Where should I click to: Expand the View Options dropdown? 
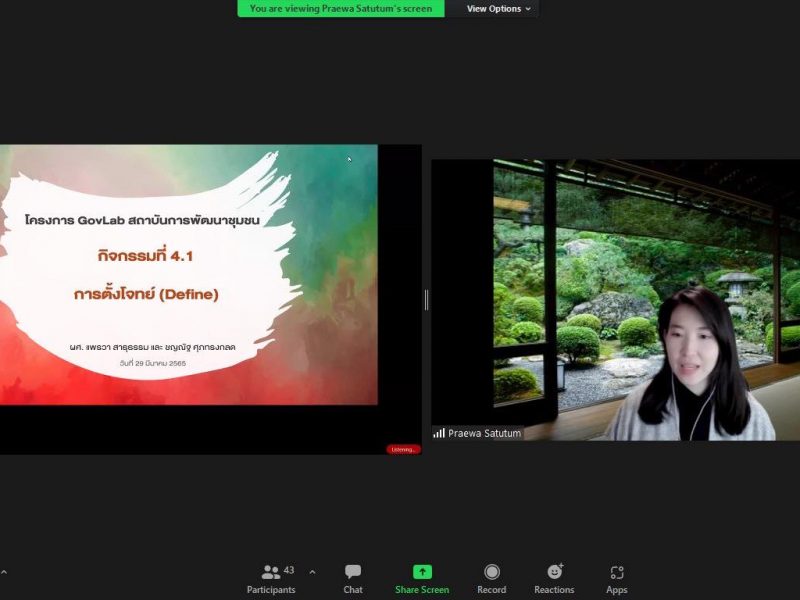pyautogui.click(x=500, y=9)
